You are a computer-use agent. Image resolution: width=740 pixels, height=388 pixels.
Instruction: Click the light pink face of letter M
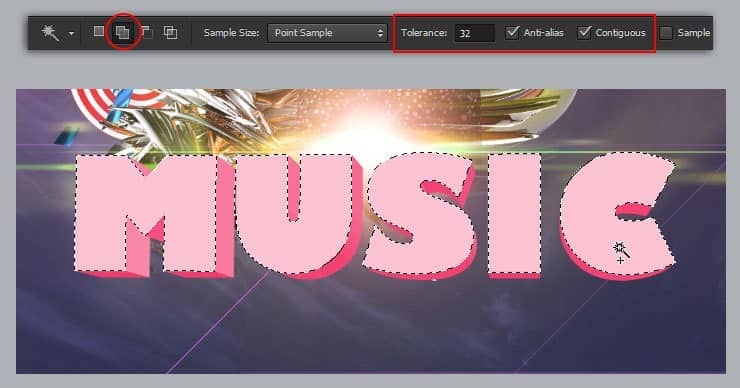click(x=101, y=212)
